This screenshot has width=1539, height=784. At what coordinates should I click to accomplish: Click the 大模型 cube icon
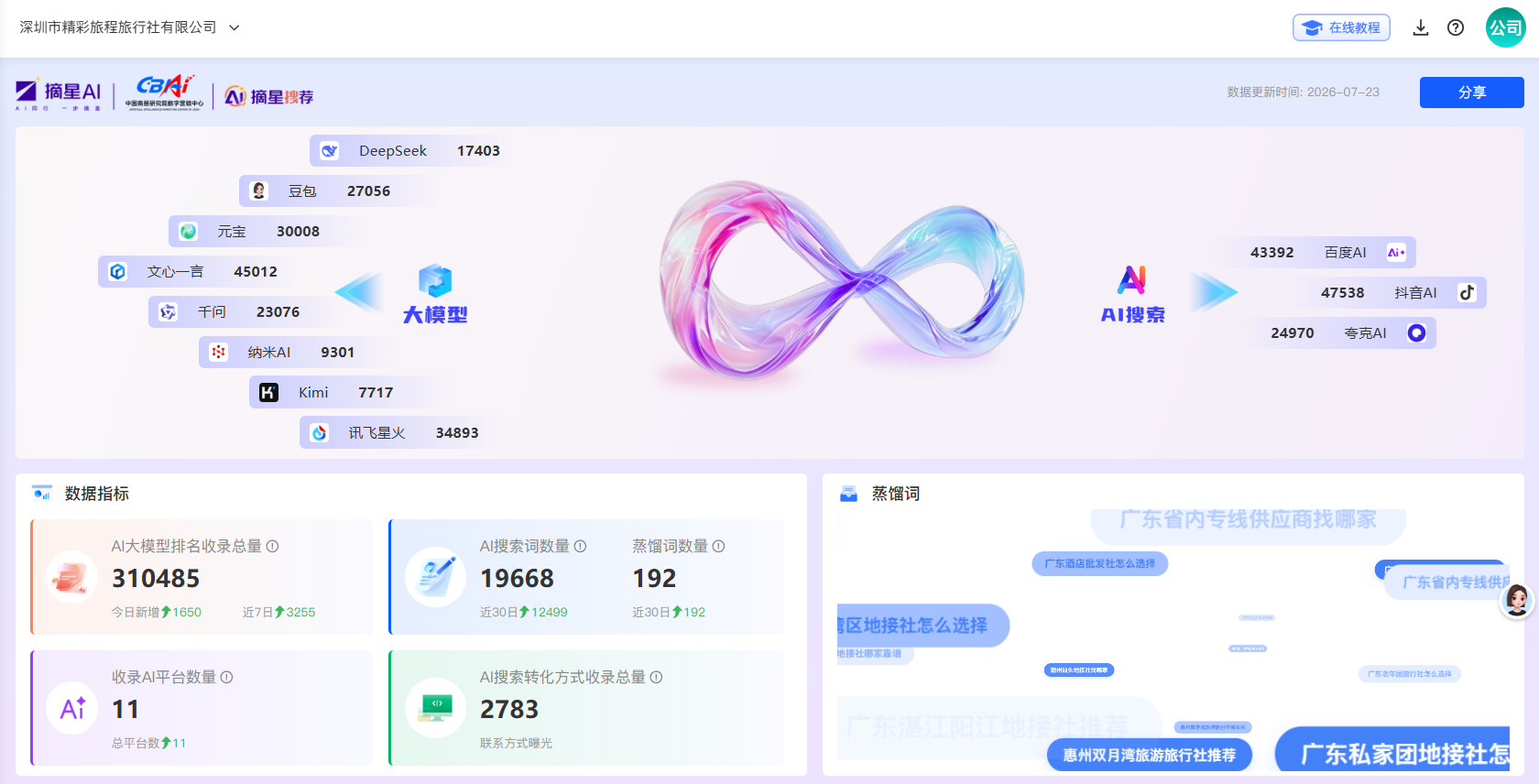435,281
